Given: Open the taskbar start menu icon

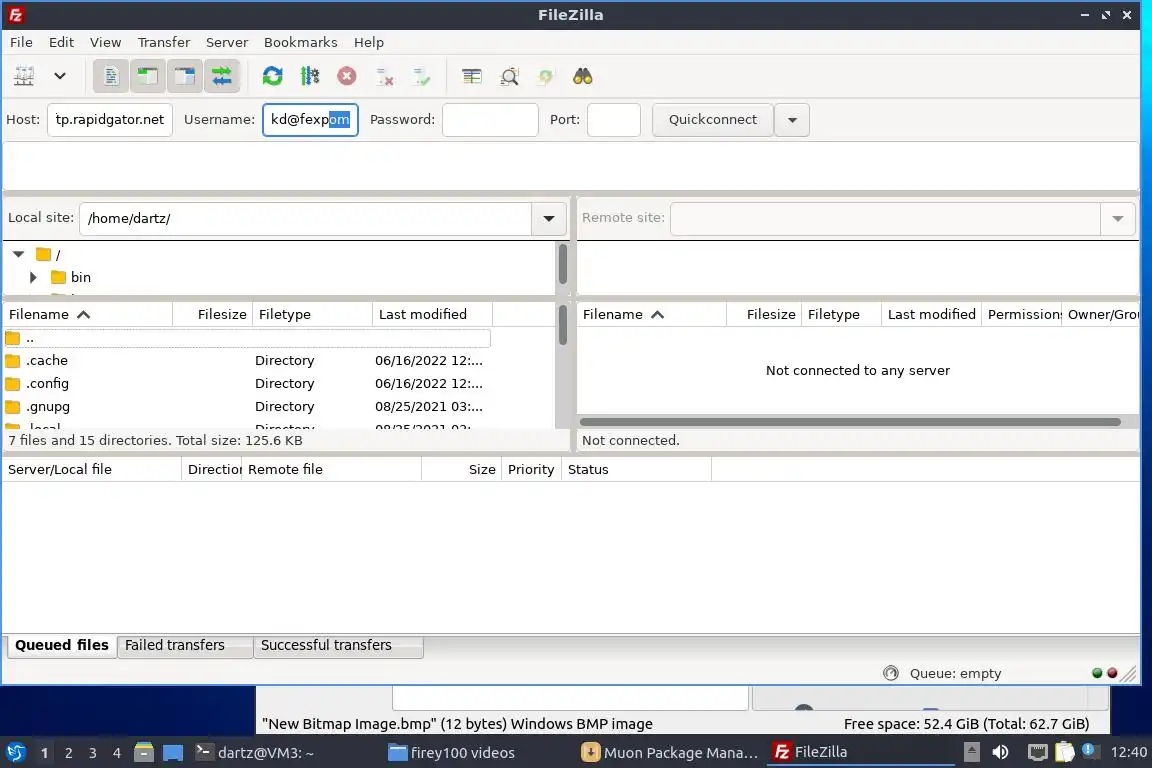Looking at the screenshot, I should 15,753.
